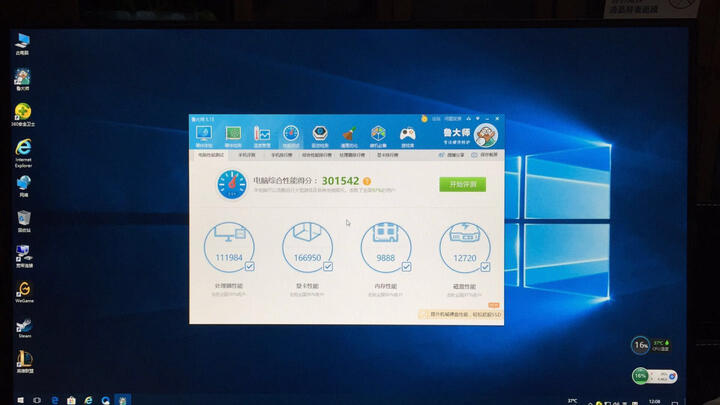This screenshot has height=405, width=720.
Task: Click the taskbar clock showing 12:08
Action: 655,402
